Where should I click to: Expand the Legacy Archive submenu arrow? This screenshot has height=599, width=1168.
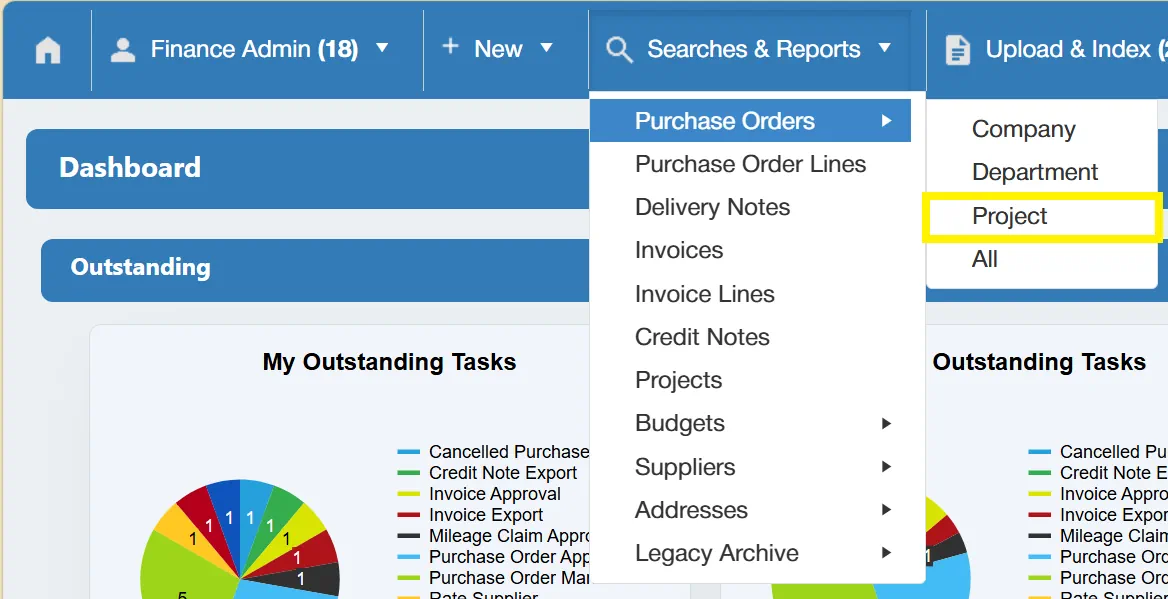pyautogui.click(x=886, y=554)
